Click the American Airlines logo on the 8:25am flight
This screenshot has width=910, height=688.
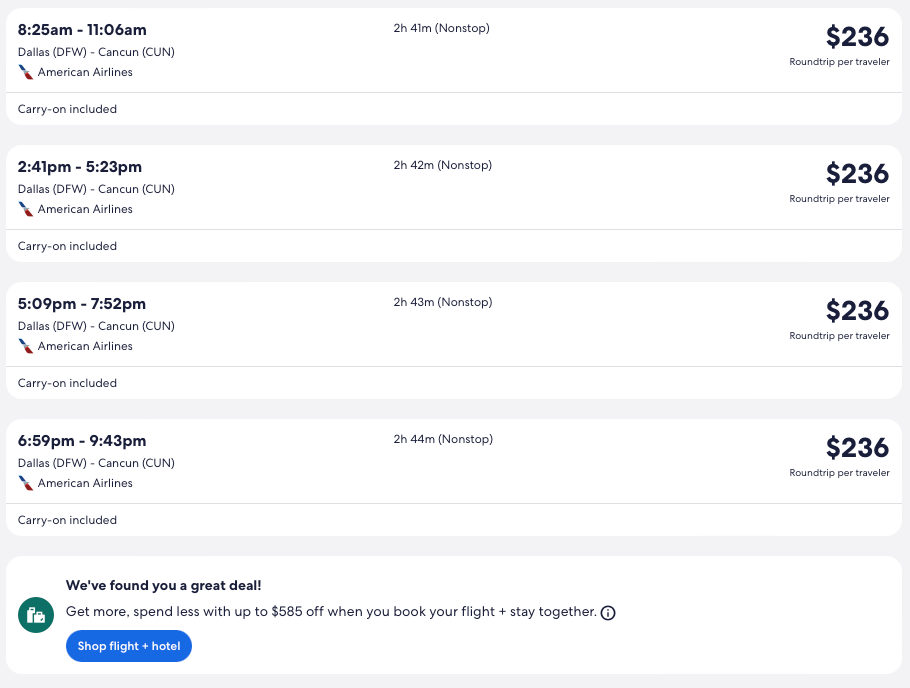pos(26,72)
